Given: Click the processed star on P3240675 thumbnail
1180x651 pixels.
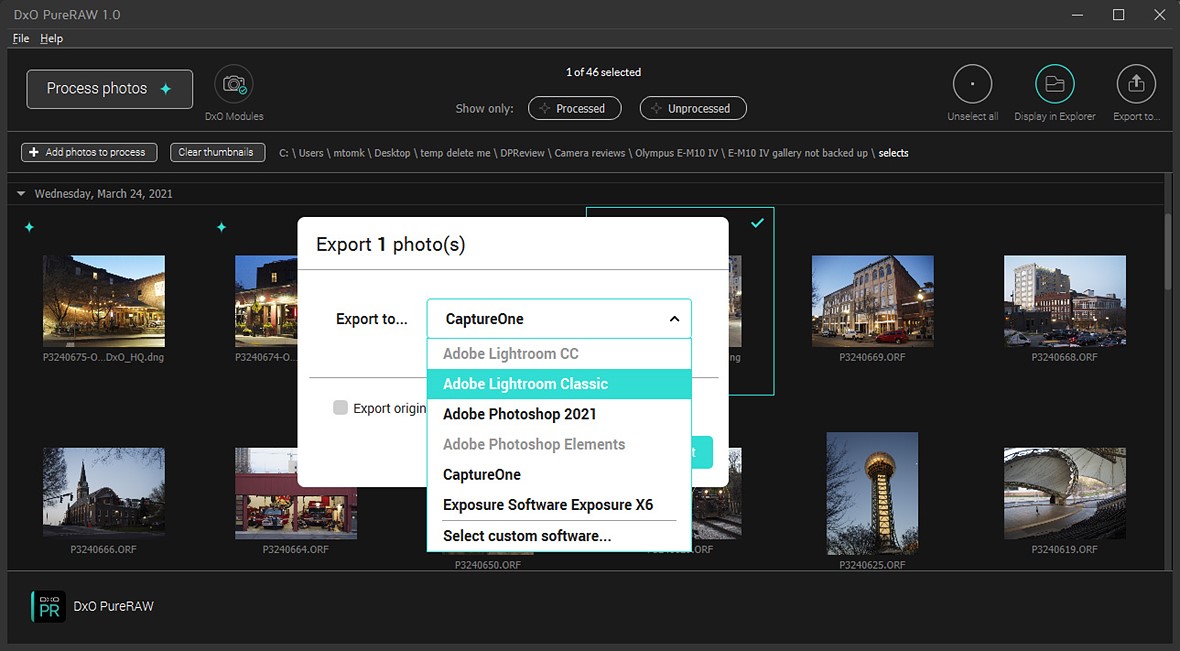Looking at the screenshot, I should click(x=29, y=228).
